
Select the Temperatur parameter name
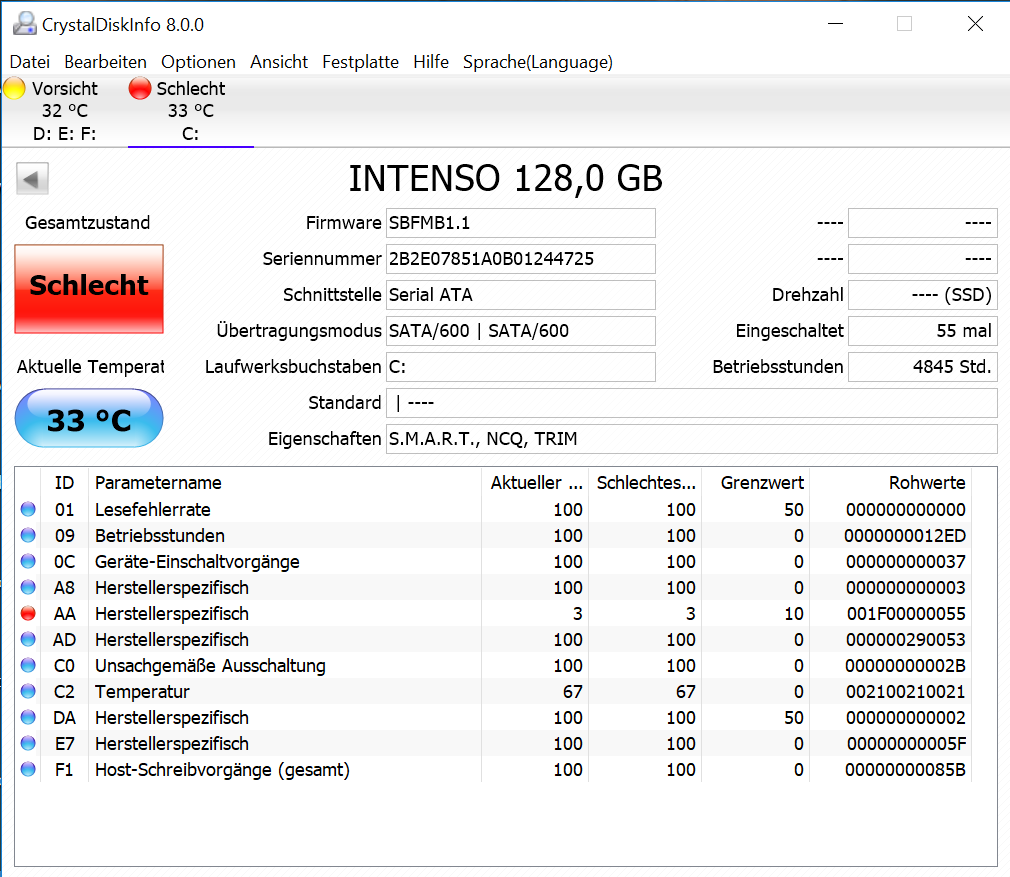pyautogui.click(x=142, y=692)
